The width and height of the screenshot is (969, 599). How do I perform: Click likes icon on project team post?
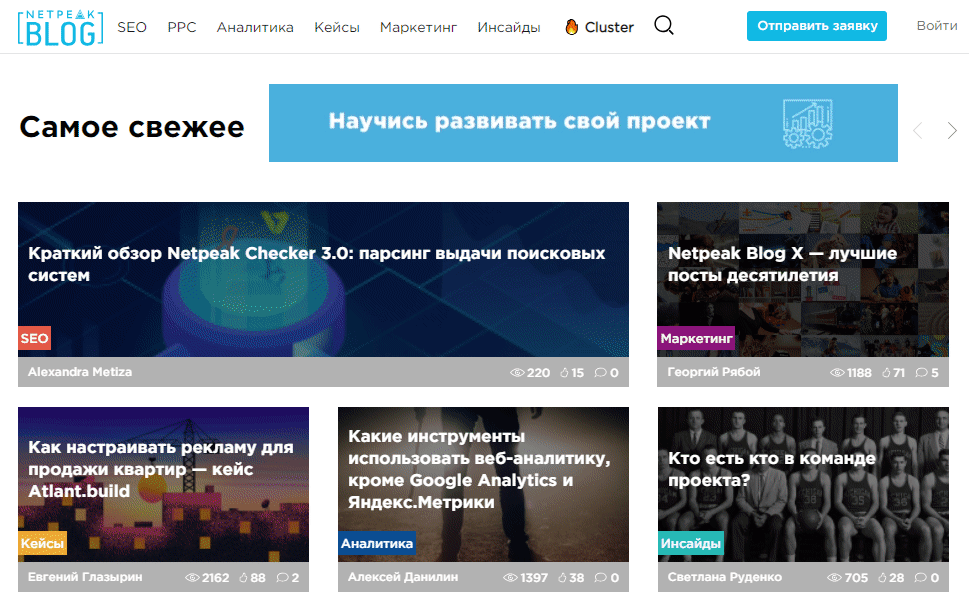pos(882,577)
